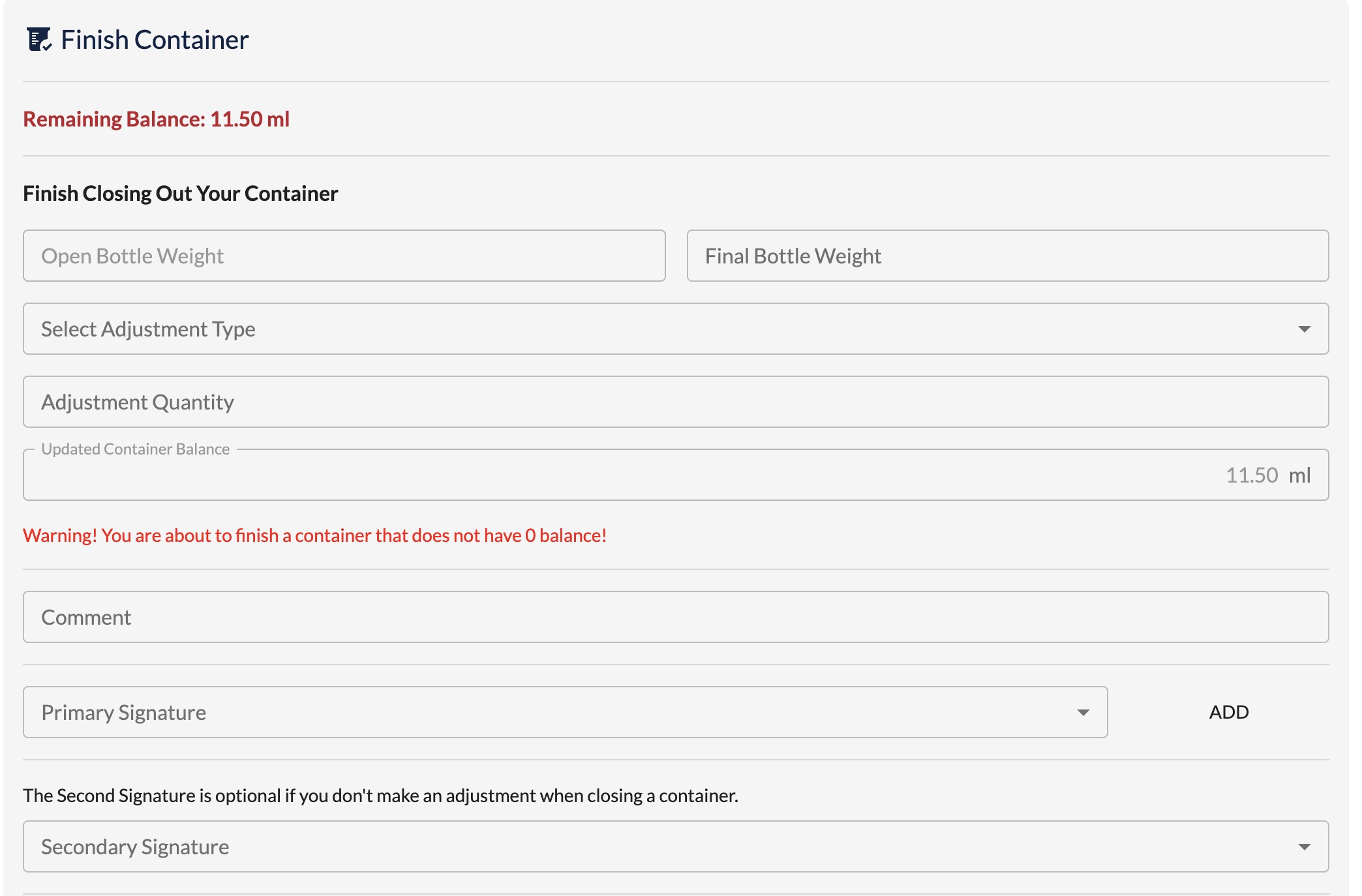The width and height of the screenshot is (1362, 896).
Task: Focus the Final Bottle Weight input
Action: coord(1007,256)
